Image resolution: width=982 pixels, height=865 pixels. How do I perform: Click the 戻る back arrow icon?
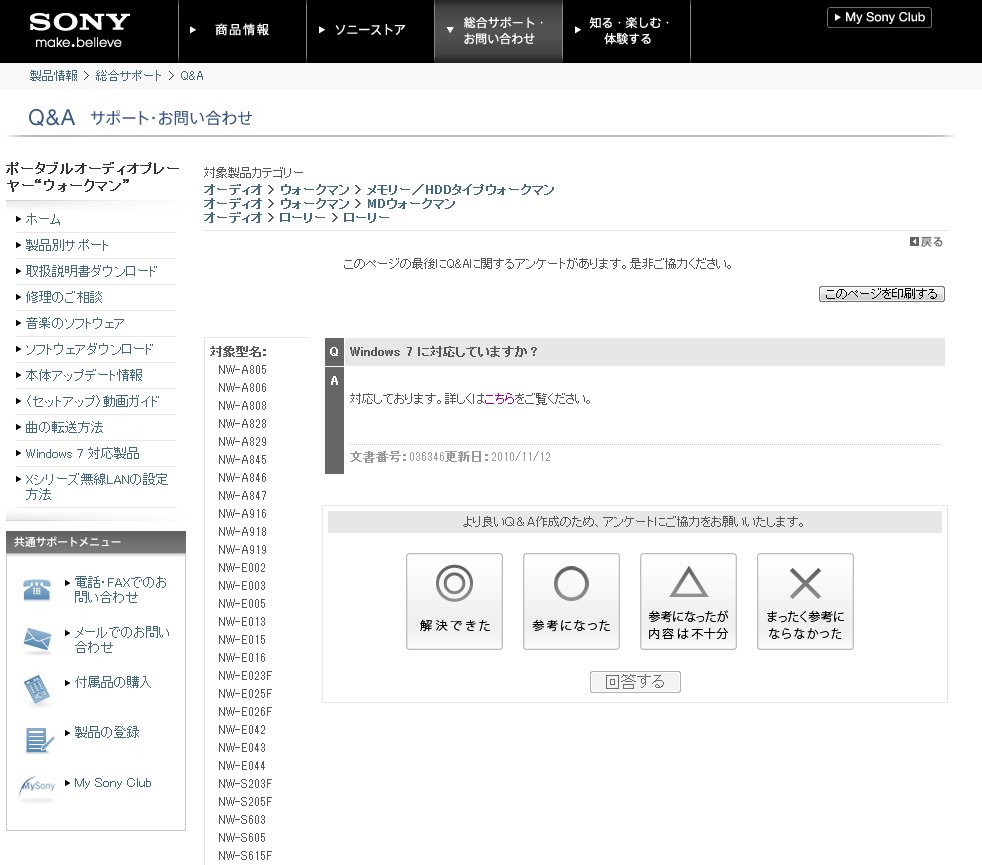coord(914,242)
